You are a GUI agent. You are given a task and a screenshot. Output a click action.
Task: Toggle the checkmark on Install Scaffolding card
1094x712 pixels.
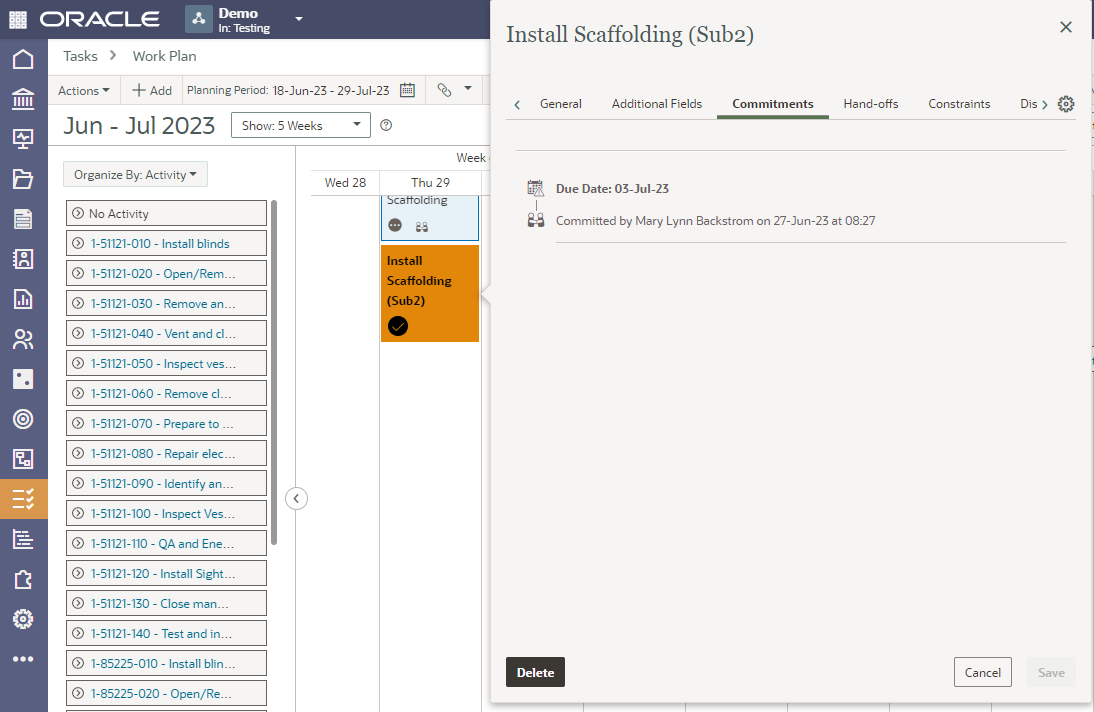[398, 326]
